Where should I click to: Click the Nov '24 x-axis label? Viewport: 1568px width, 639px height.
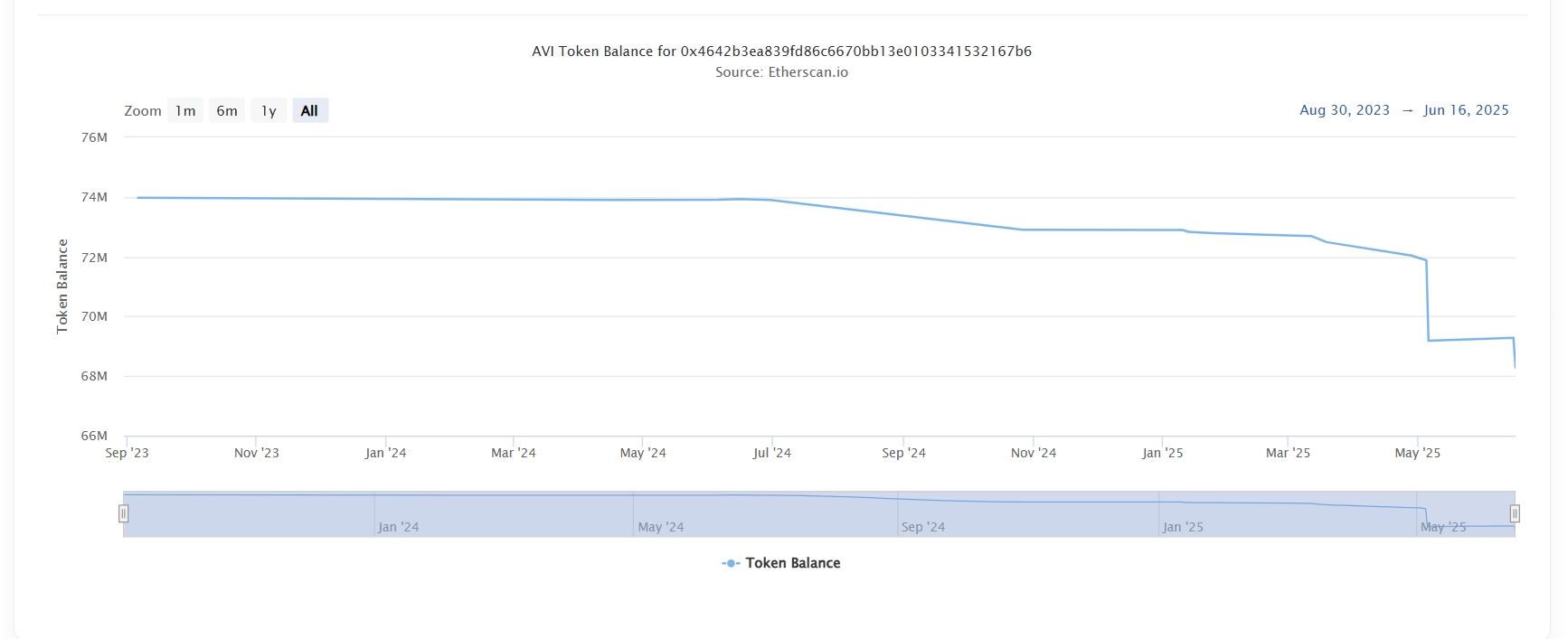pyautogui.click(x=1033, y=453)
